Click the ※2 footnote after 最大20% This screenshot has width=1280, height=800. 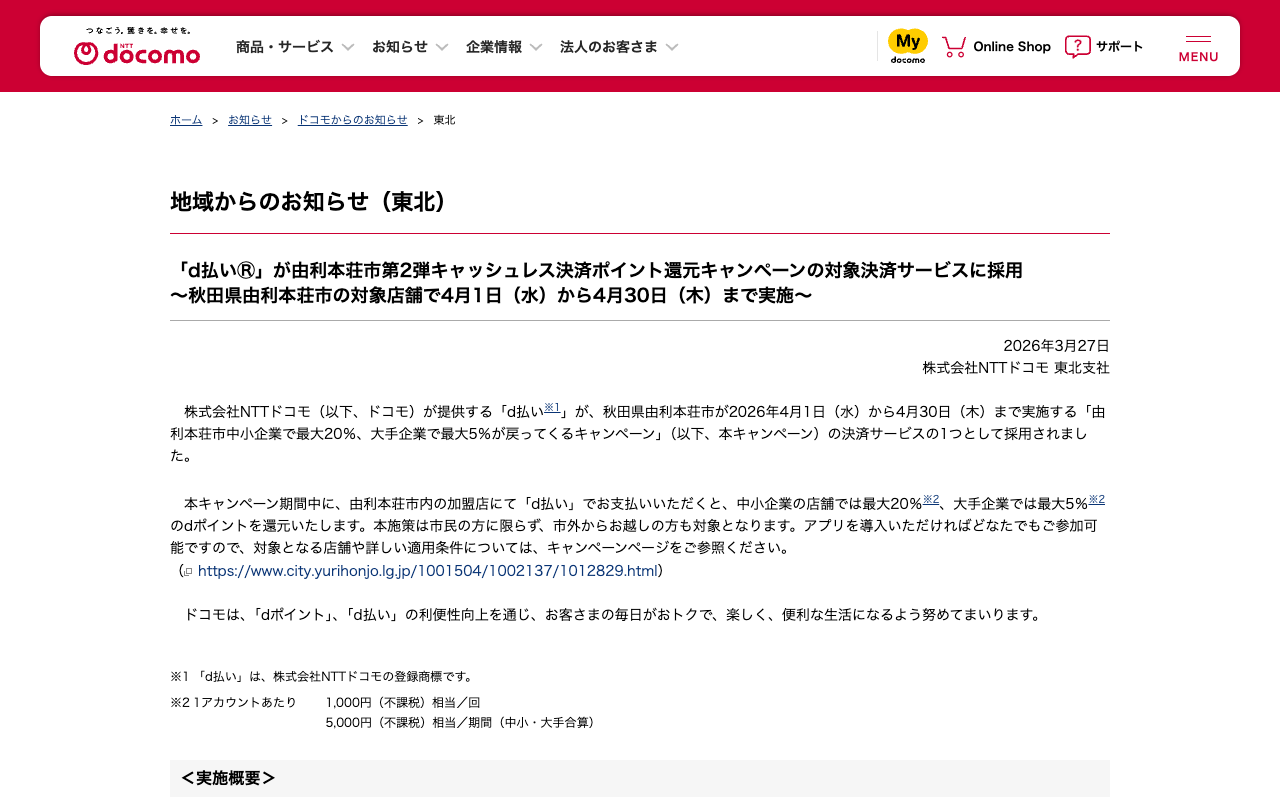tap(931, 499)
